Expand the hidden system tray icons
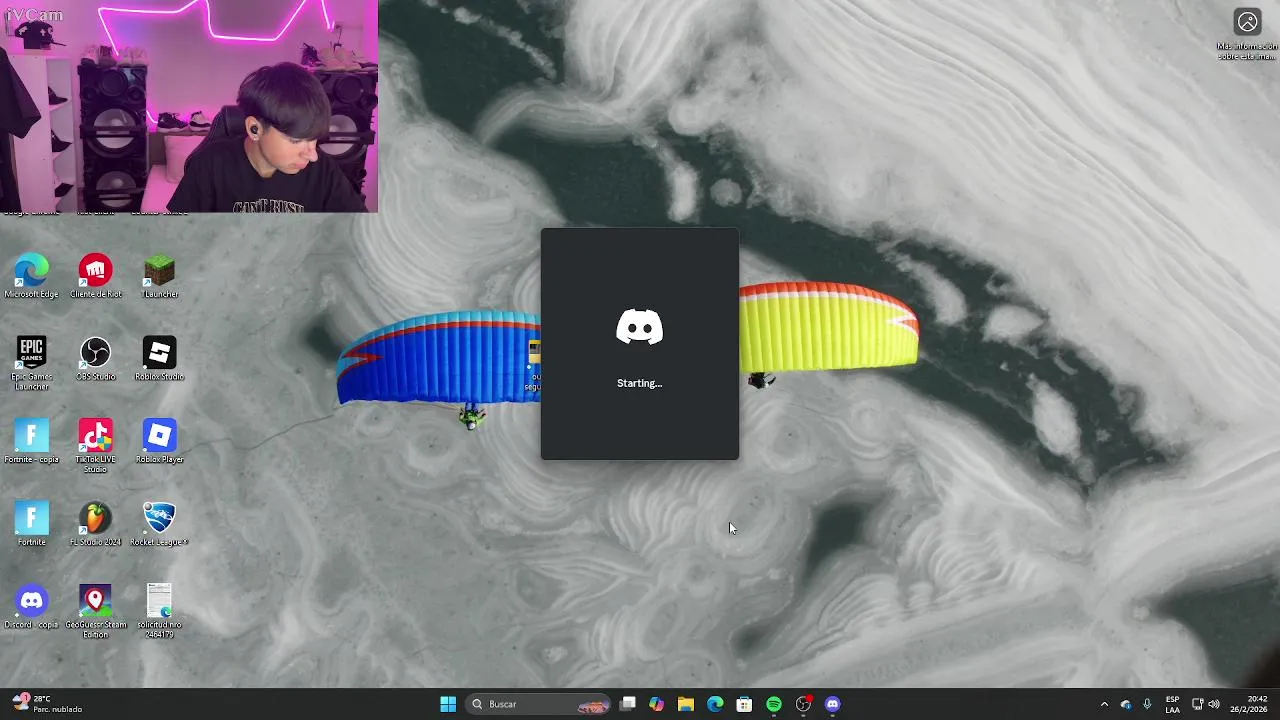This screenshot has height=720, width=1280. pyautogui.click(x=1104, y=704)
